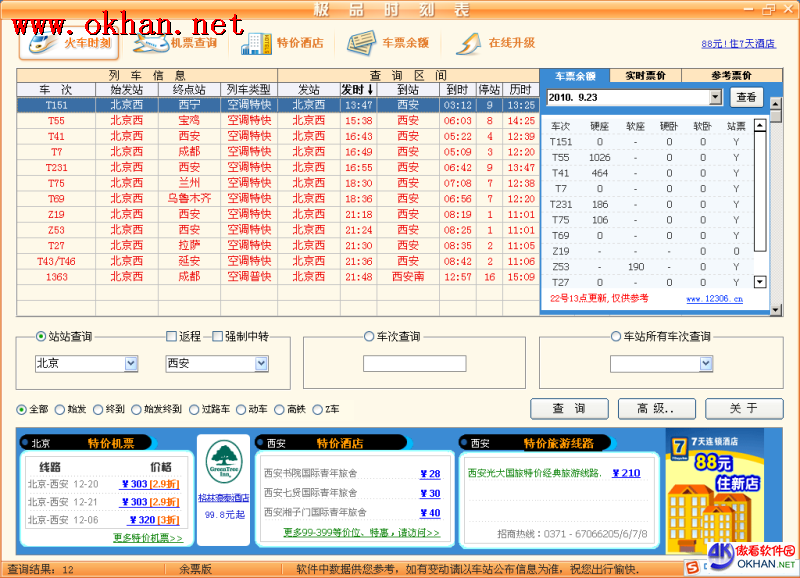Expand the 北京 departure station dropdown
The image size is (800, 578).
[x=131, y=363]
